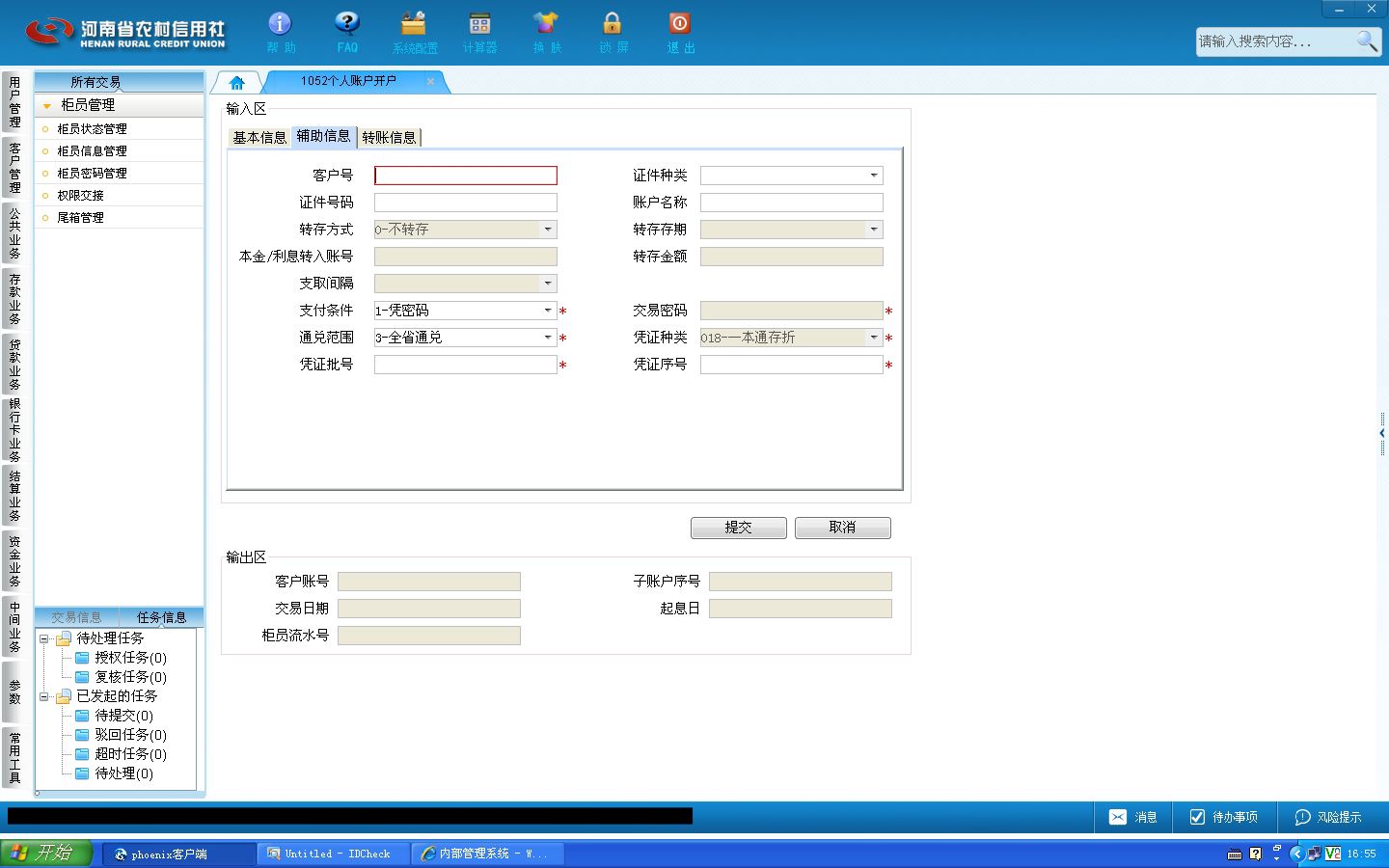Open the 凭证种类 dropdown
Viewport: 1389px width, 868px height.
874,338
